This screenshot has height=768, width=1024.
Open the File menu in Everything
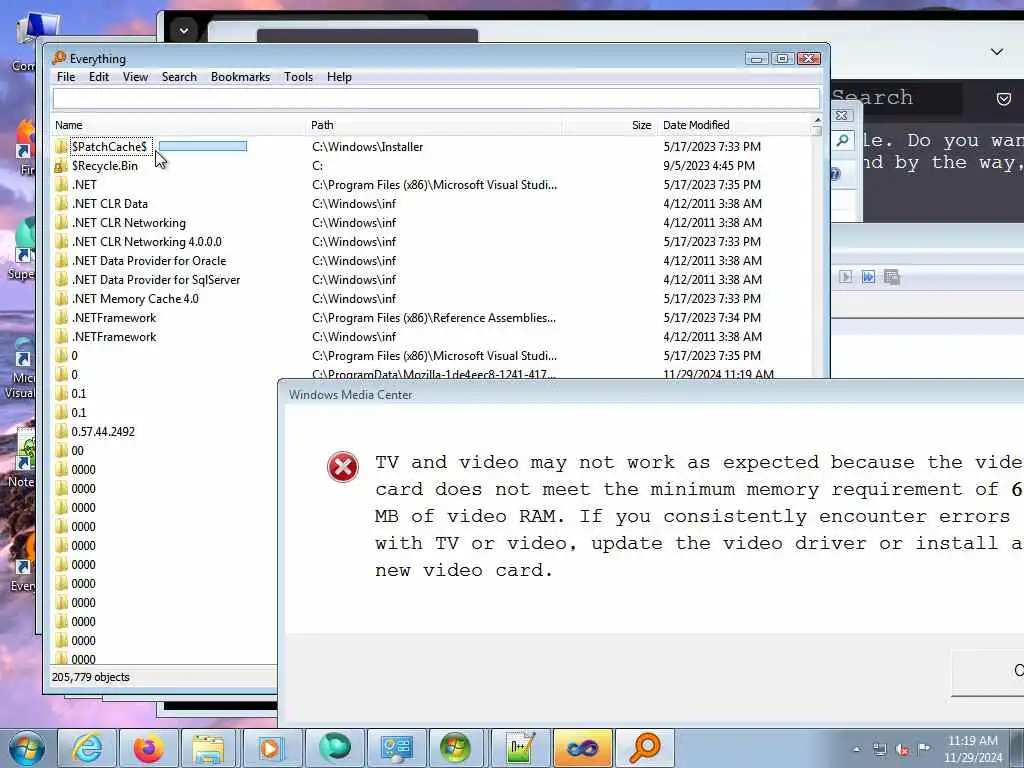coord(66,77)
